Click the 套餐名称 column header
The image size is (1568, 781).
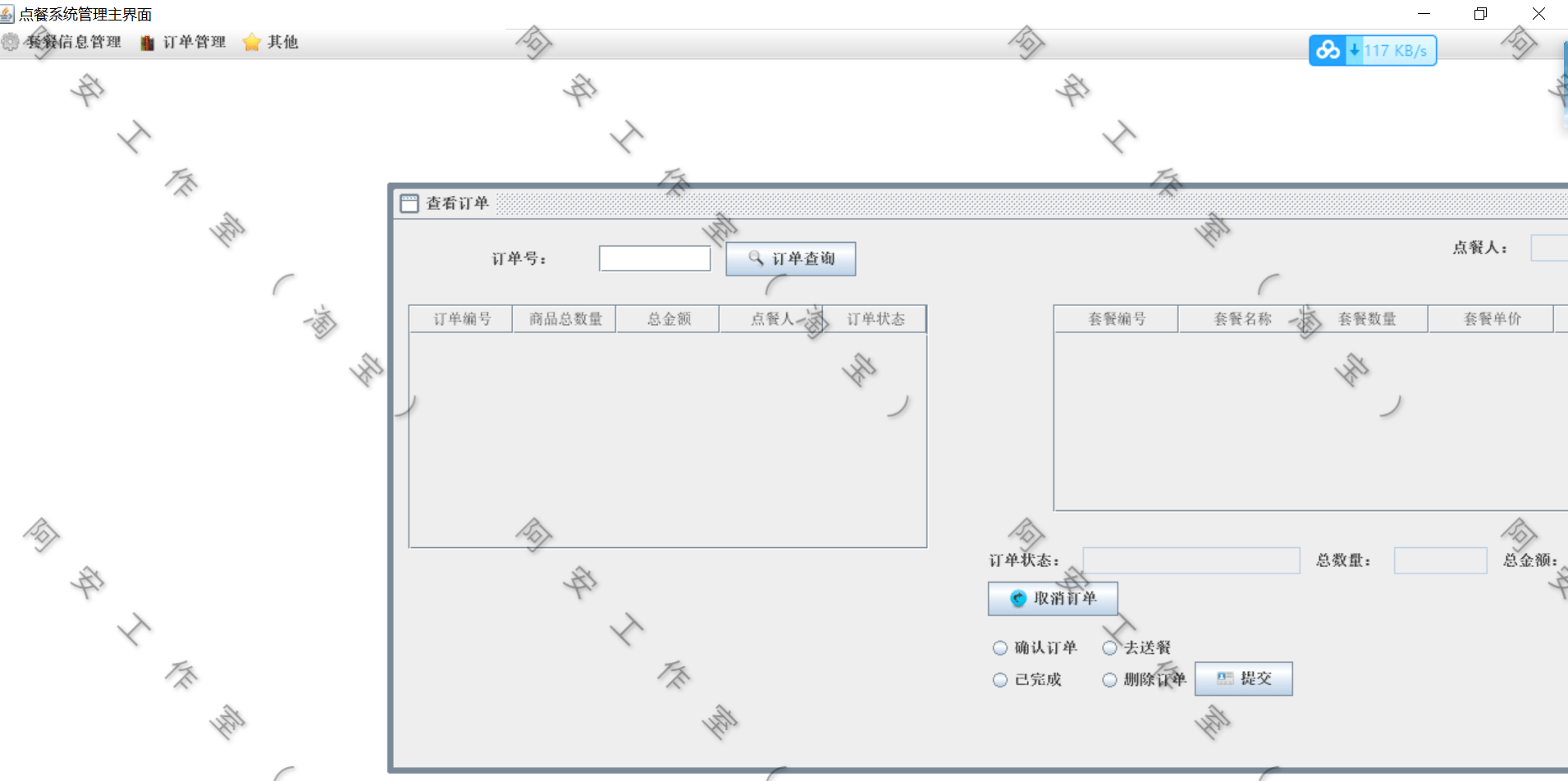[1241, 319]
